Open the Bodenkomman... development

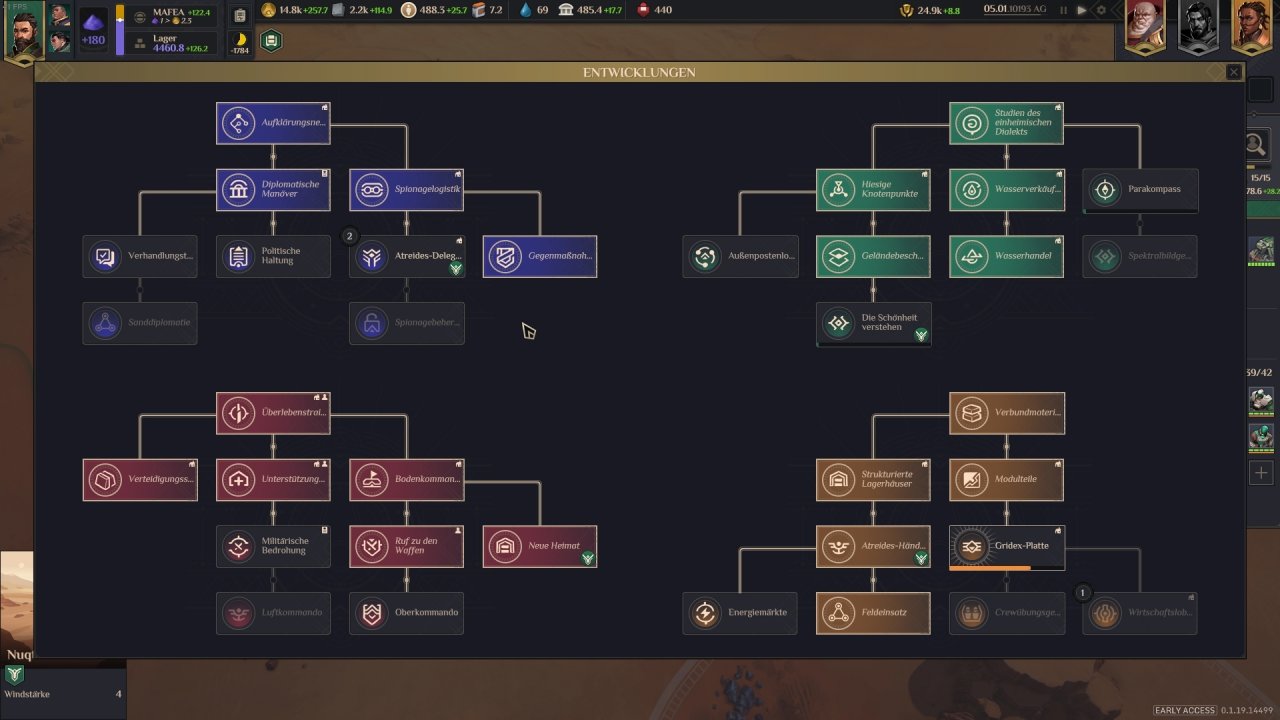coord(406,480)
